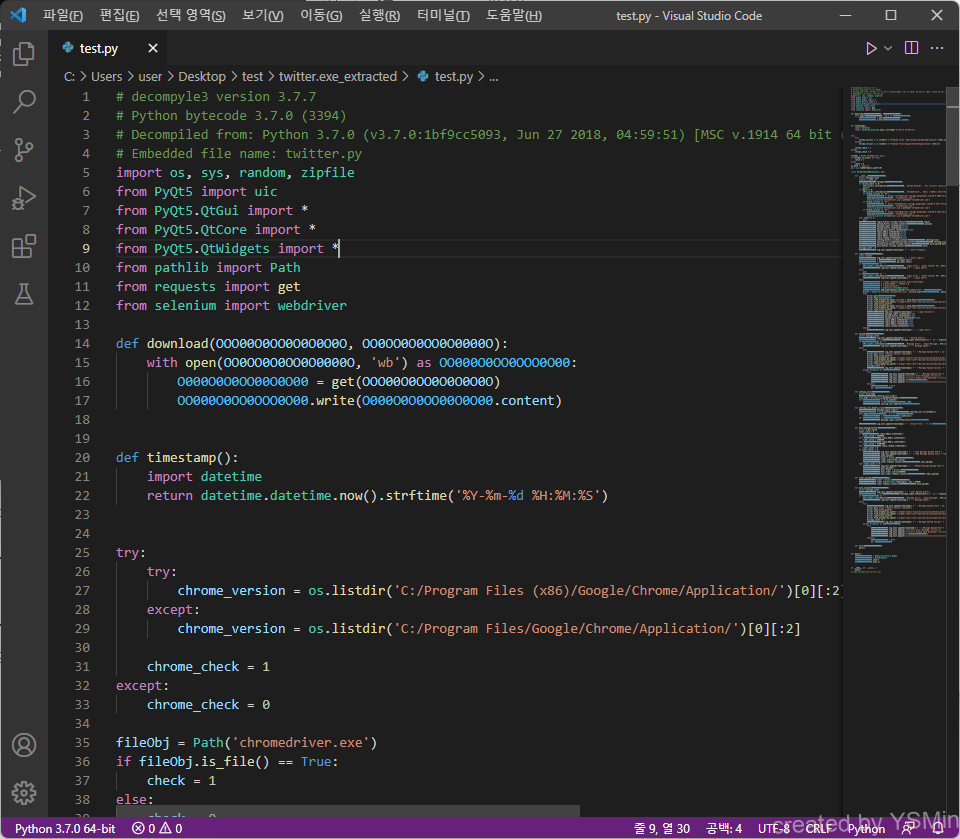Image resolution: width=960 pixels, height=839 pixels.
Task: Open the 편집(E) menu
Action: pos(119,15)
